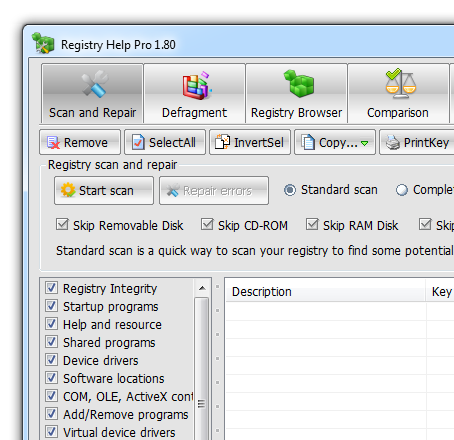This screenshot has width=454, height=440.
Task: Click the InvertSel icon
Action: click(x=222, y=142)
